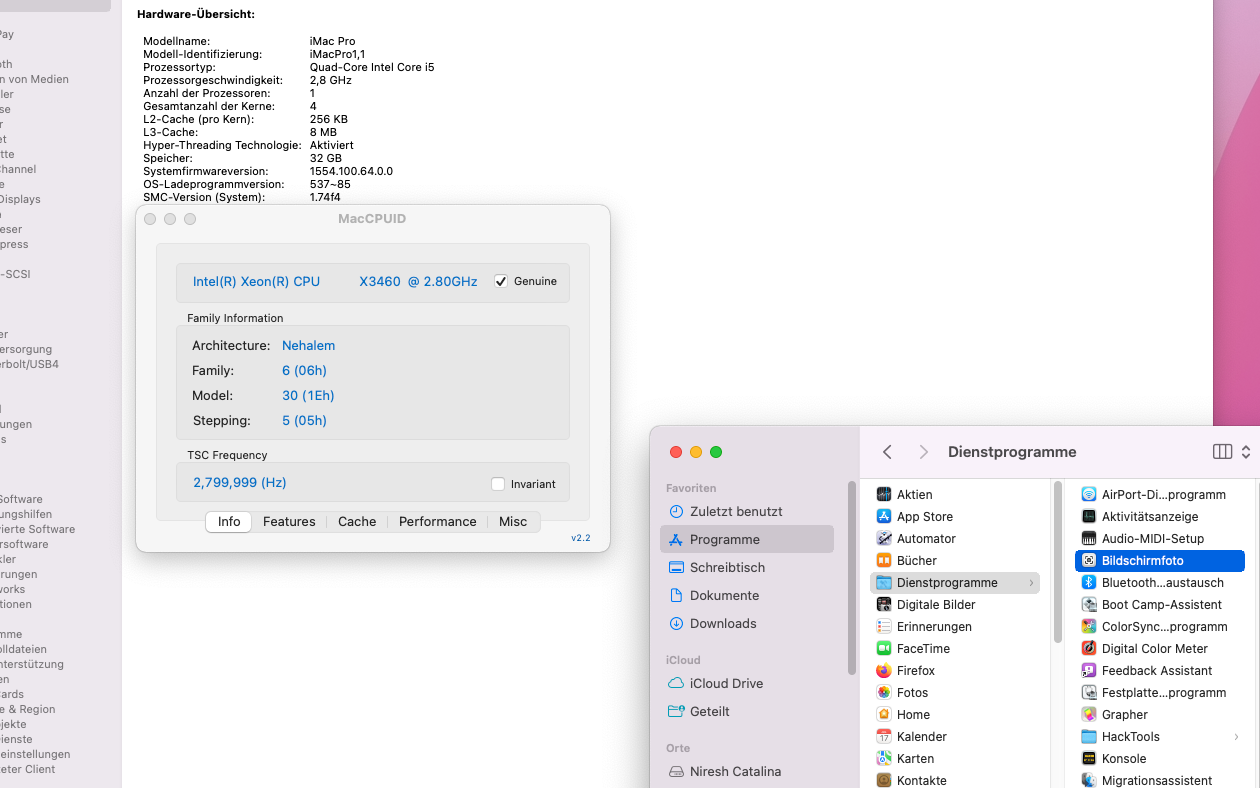Open Dokumente in Finder sidebar
This screenshot has height=788, width=1260.
pos(746,595)
